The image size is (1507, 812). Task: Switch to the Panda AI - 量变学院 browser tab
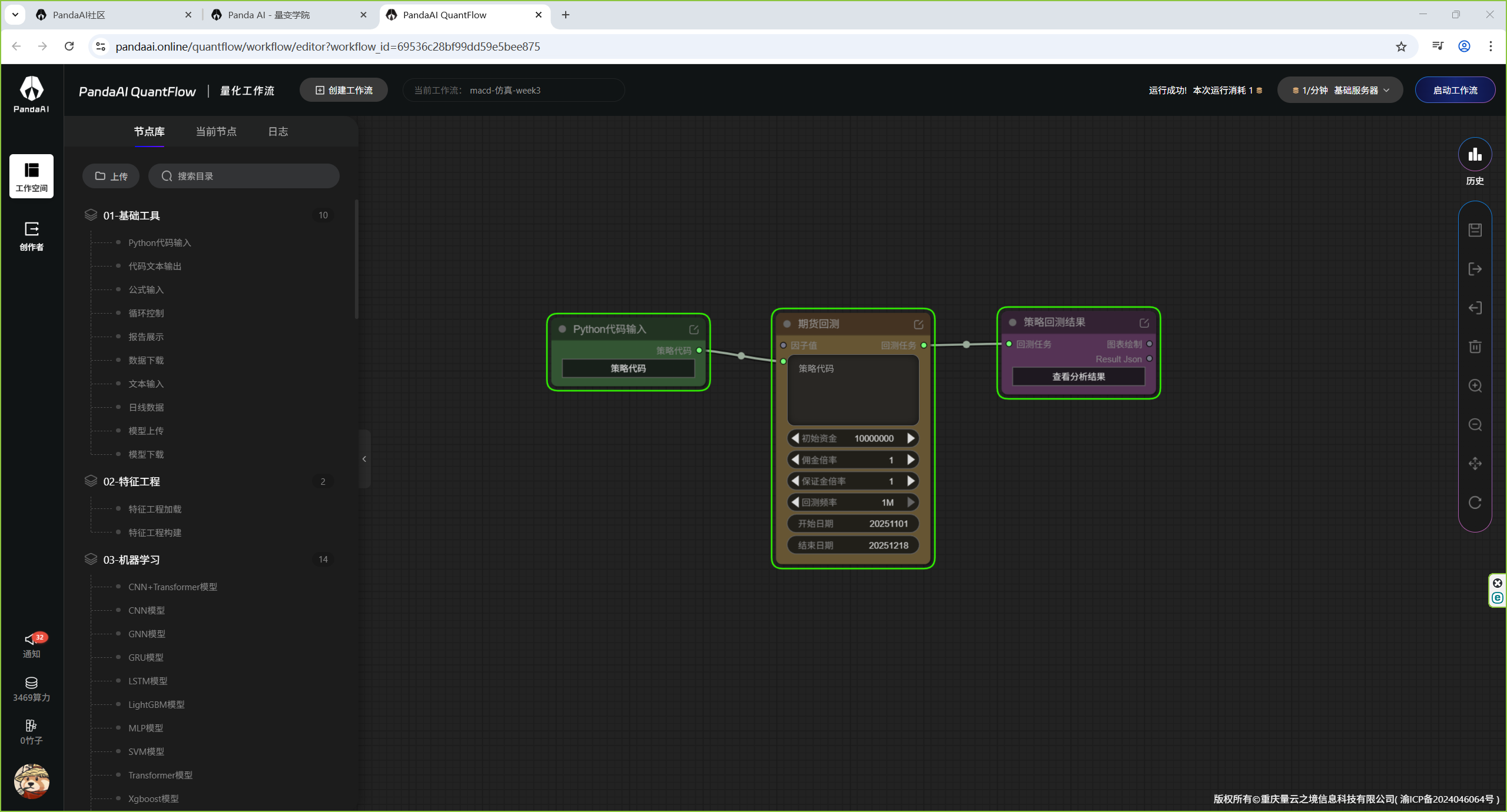pyautogui.click(x=289, y=15)
